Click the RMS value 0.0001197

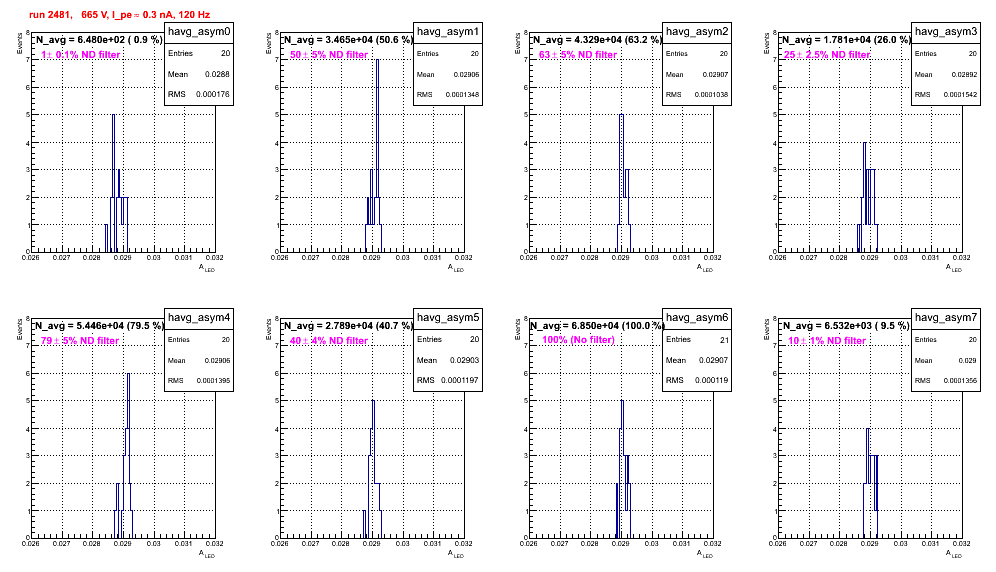pos(461,381)
